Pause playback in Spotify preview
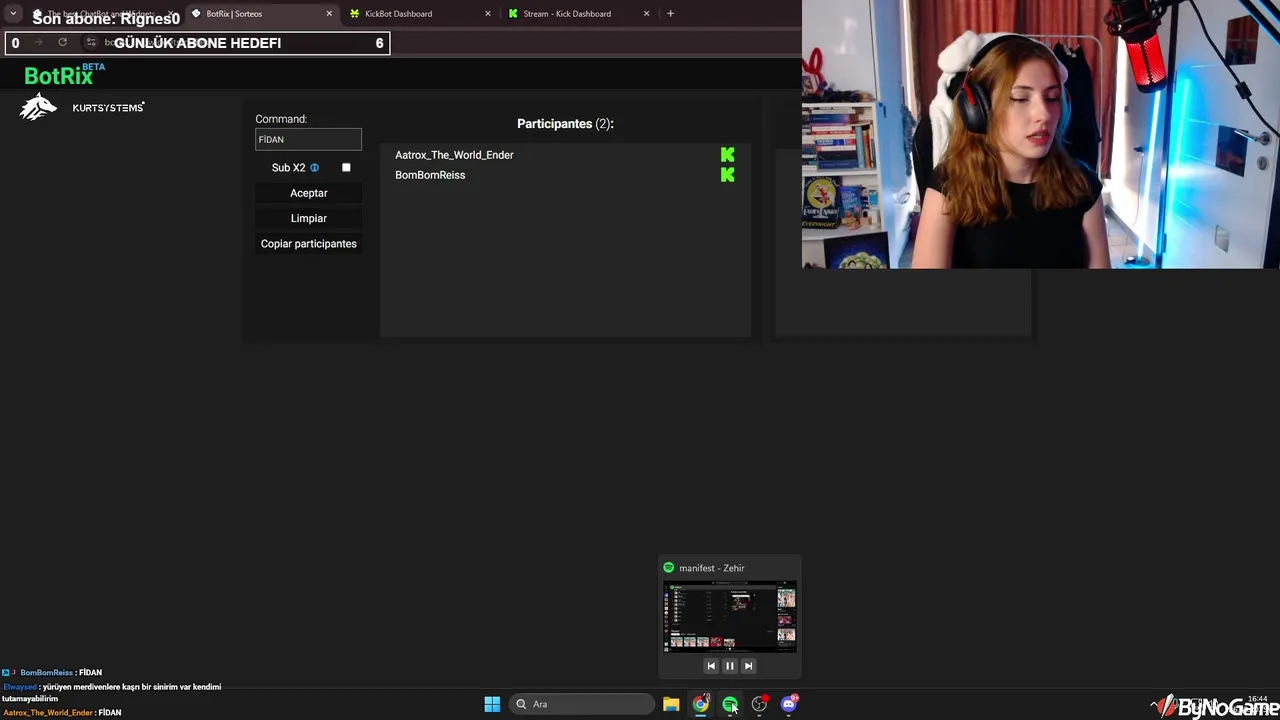This screenshot has height=720, width=1280. click(x=730, y=666)
